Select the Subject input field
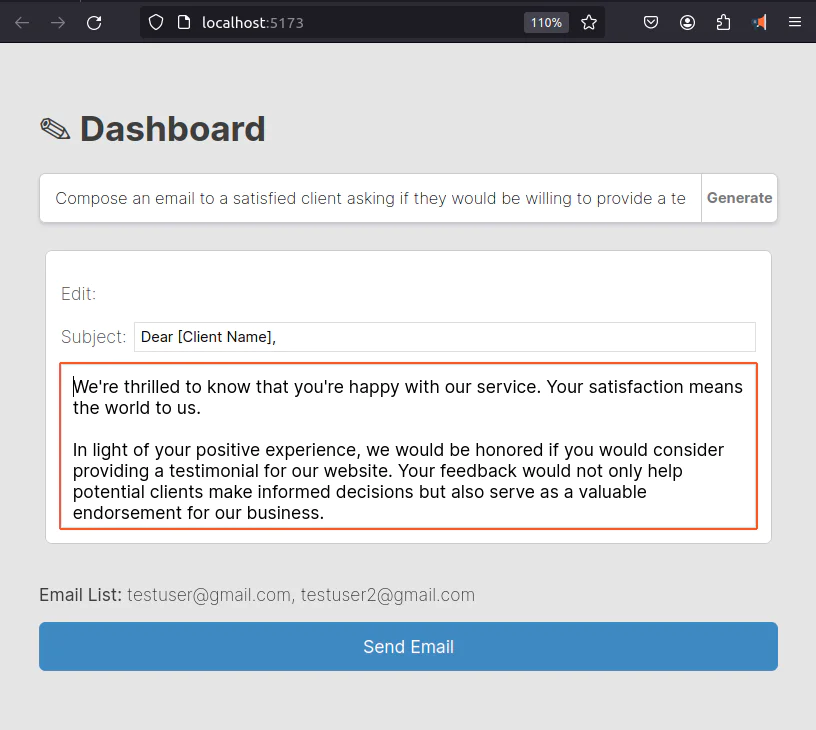 [445, 337]
